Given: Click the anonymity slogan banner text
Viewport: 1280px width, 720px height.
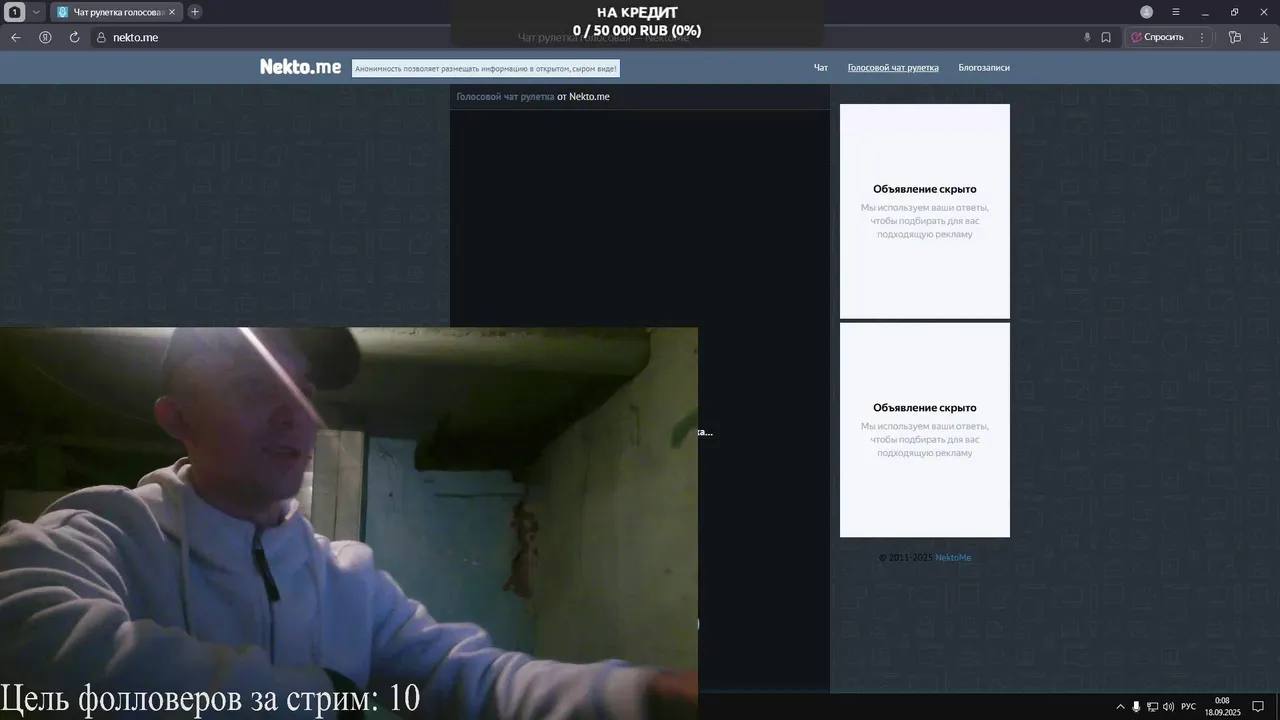Looking at the screenshot, I should click(486, 68).
